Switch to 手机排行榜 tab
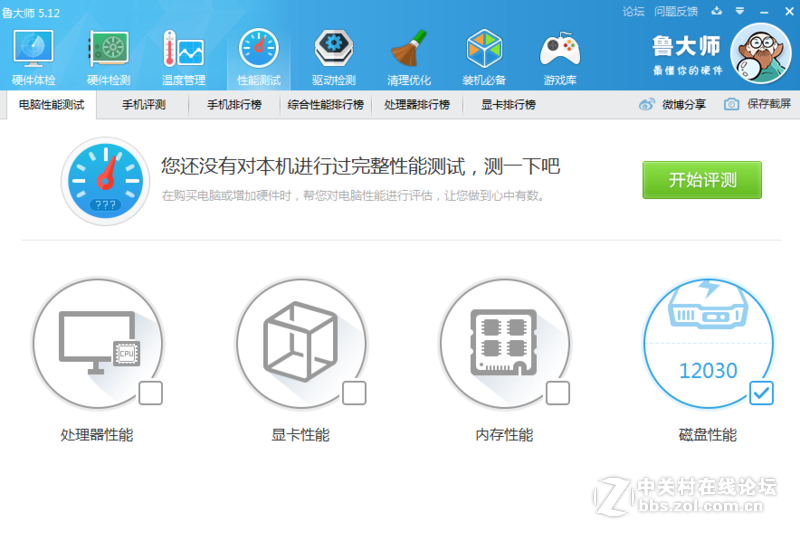Image resolution: width=800 pixels, height=540 pixels. [x=234, y=105]
